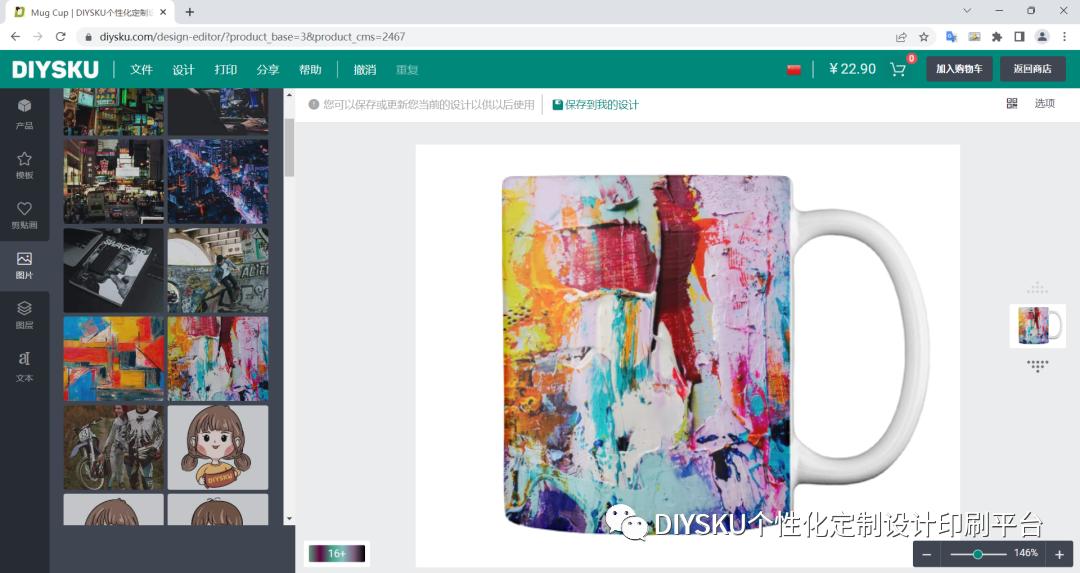The height and width of the screenshot is (573, 1080).
Task: Click the DIYSKU logo
Action: coord(55,69)
